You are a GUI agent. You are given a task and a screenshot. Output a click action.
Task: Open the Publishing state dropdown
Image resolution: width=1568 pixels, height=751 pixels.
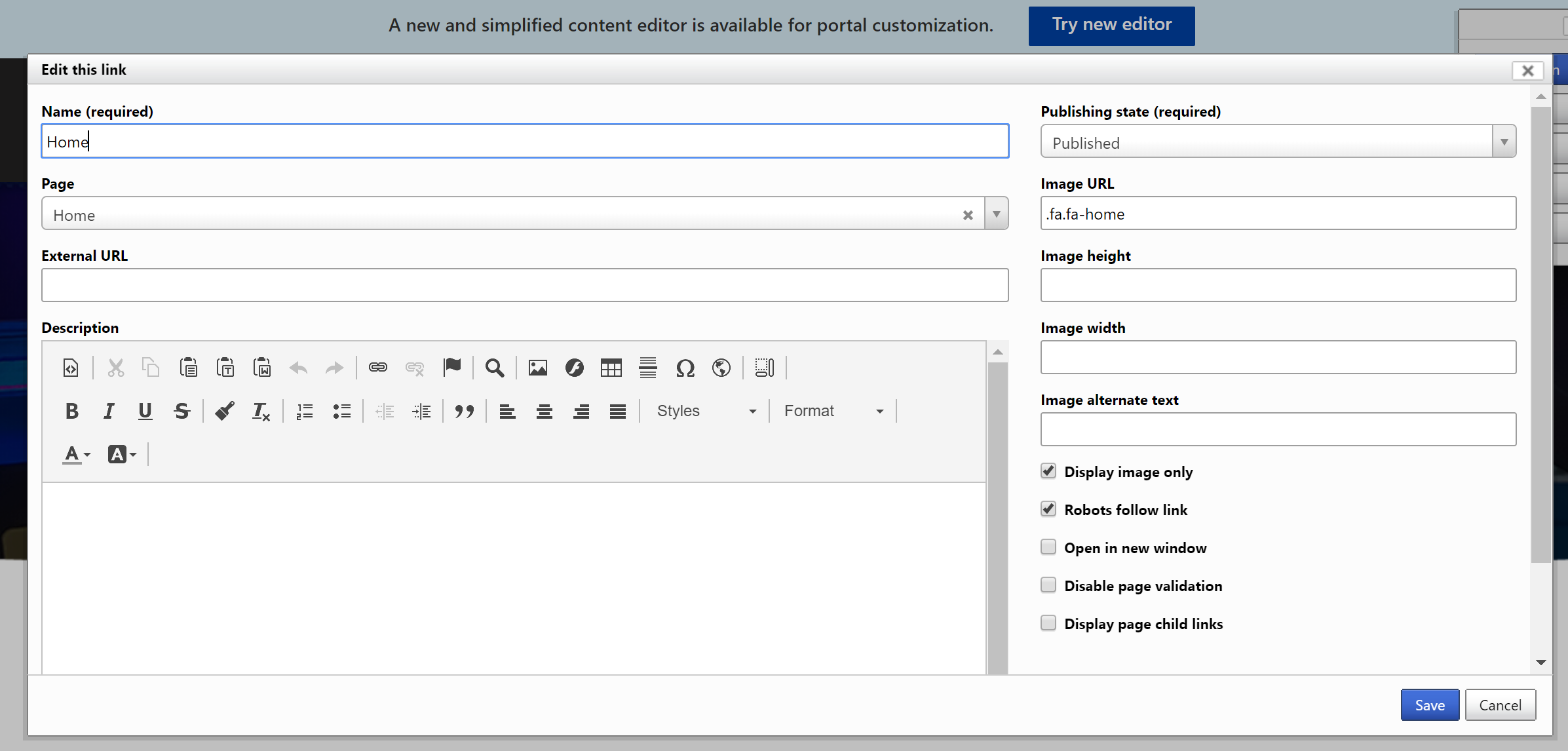[x=1503, y=141]
